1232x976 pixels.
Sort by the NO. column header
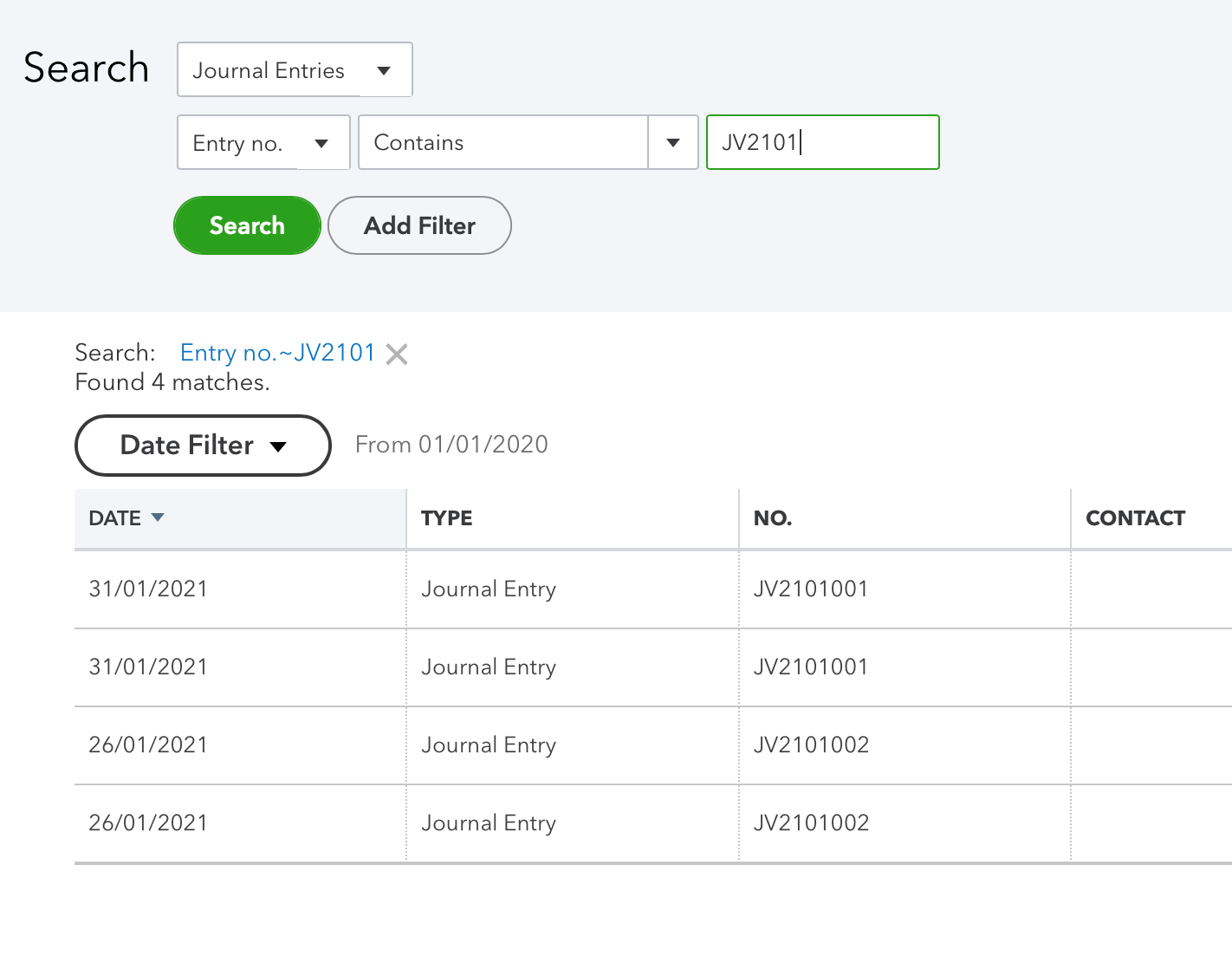pyautogui.click(x=773, y=518)
